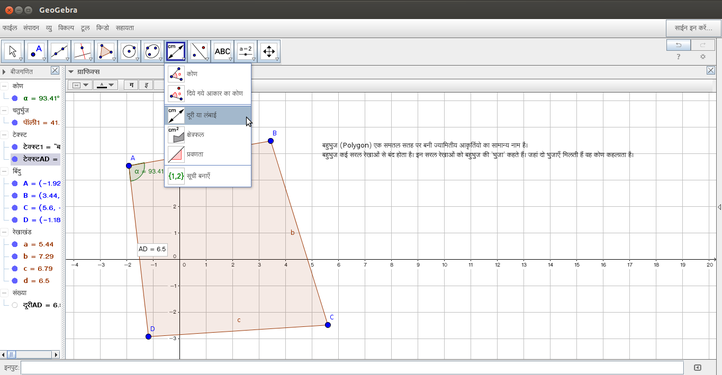Choose कोण (angle) in the tool dropdown
The width and height of the screenshot is (722, 375).
[x=208, y=74]
